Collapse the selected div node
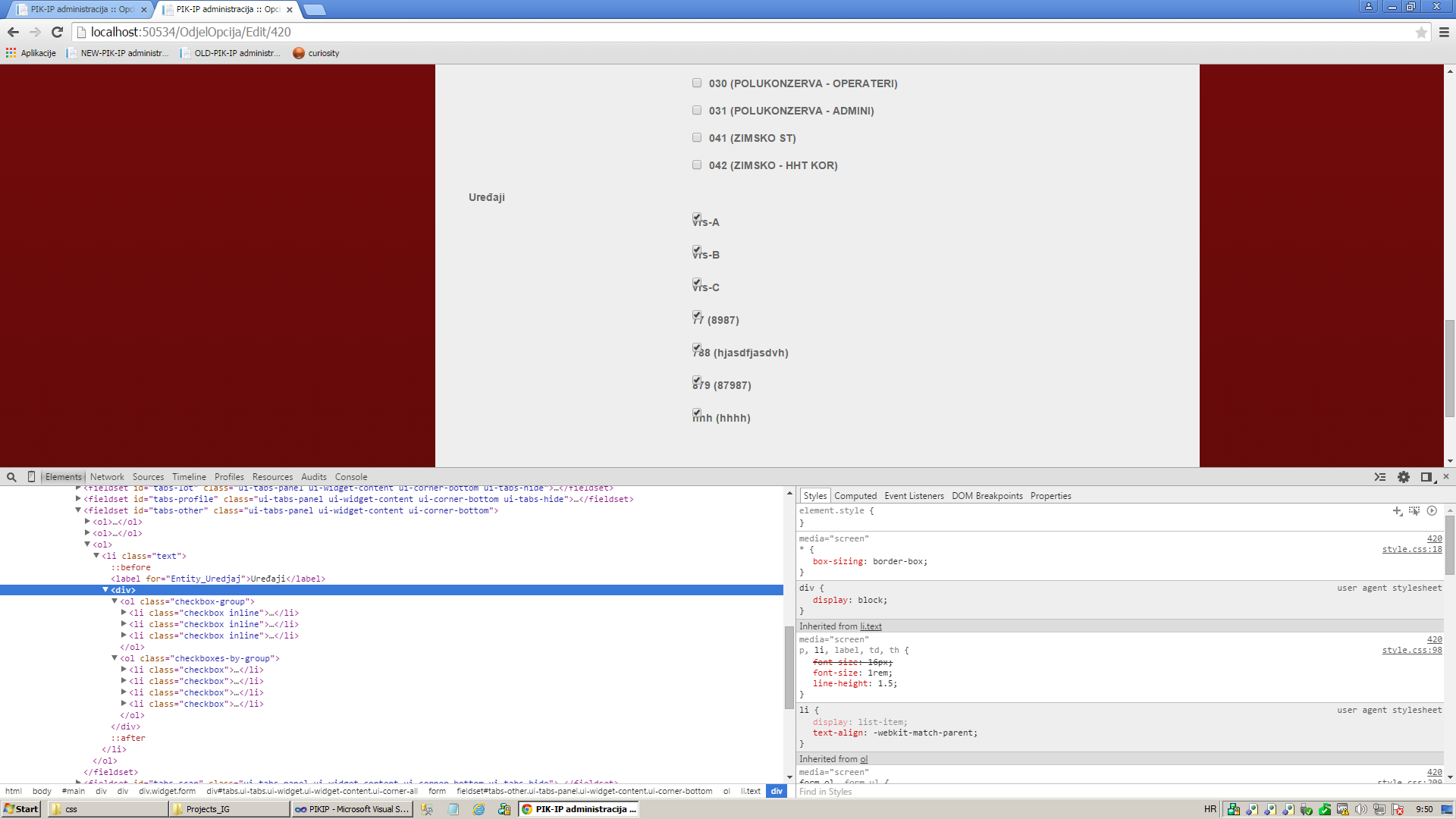This screenshot has width=1456, height=819. pos(105,590)
